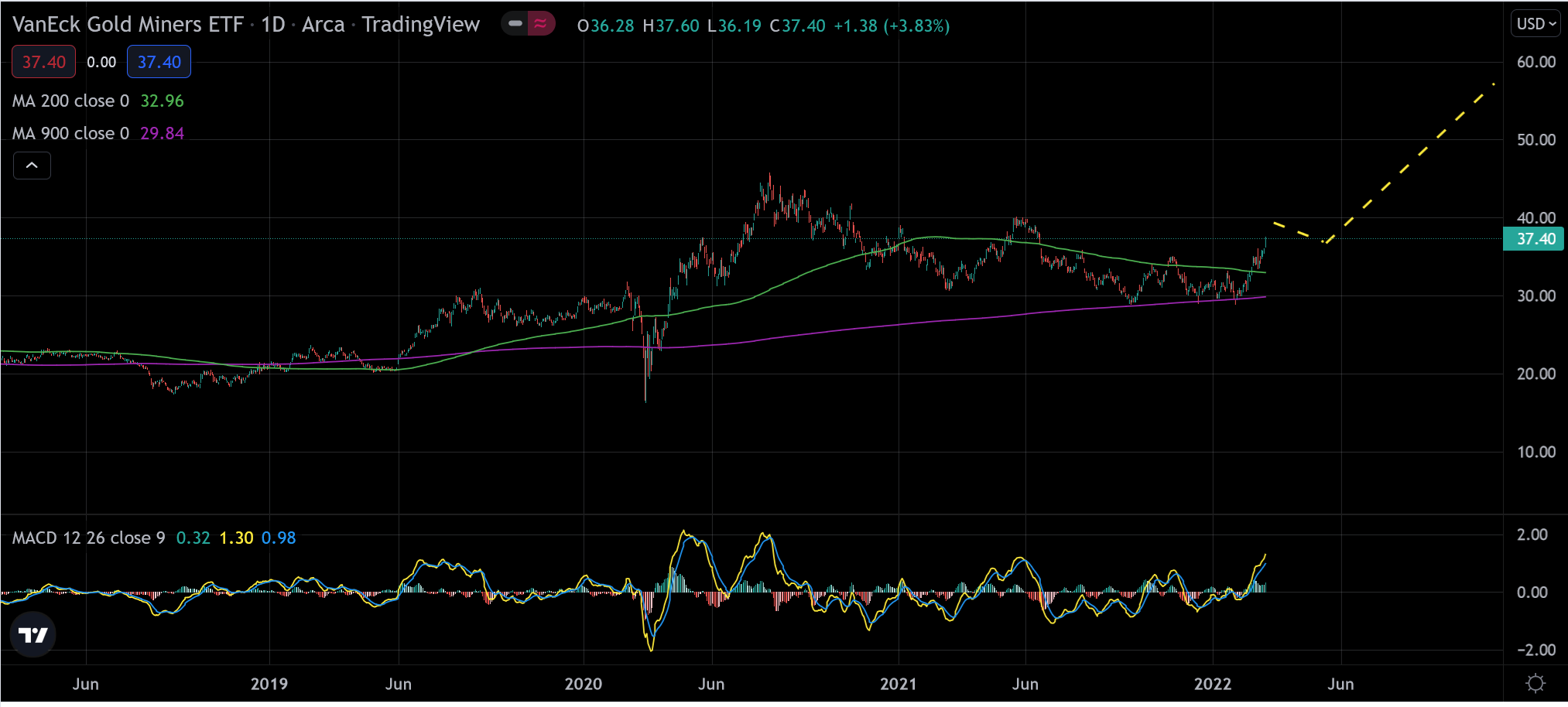The height and width of the screenshot is (707, 1568).
Task: Open chart settings gear icon
Action: (x=1535, y=684)
